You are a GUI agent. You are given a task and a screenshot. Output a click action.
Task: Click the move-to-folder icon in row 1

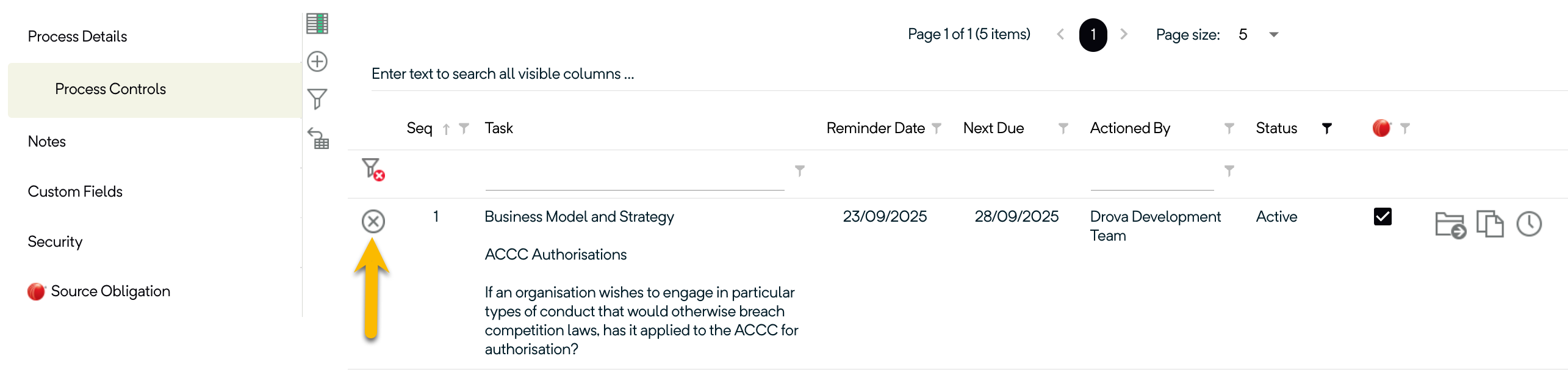(x=1450, y=225)
